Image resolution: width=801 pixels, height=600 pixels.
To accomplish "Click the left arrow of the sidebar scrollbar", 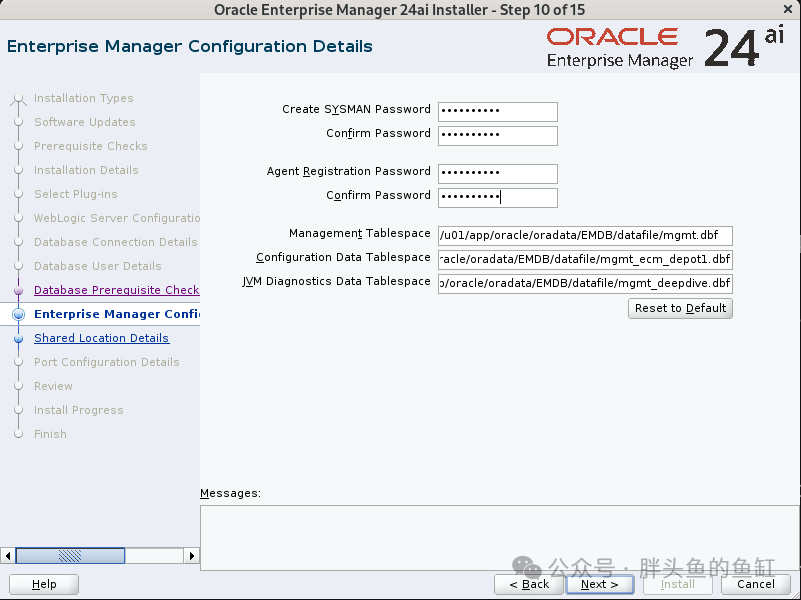I will (8, 556).
